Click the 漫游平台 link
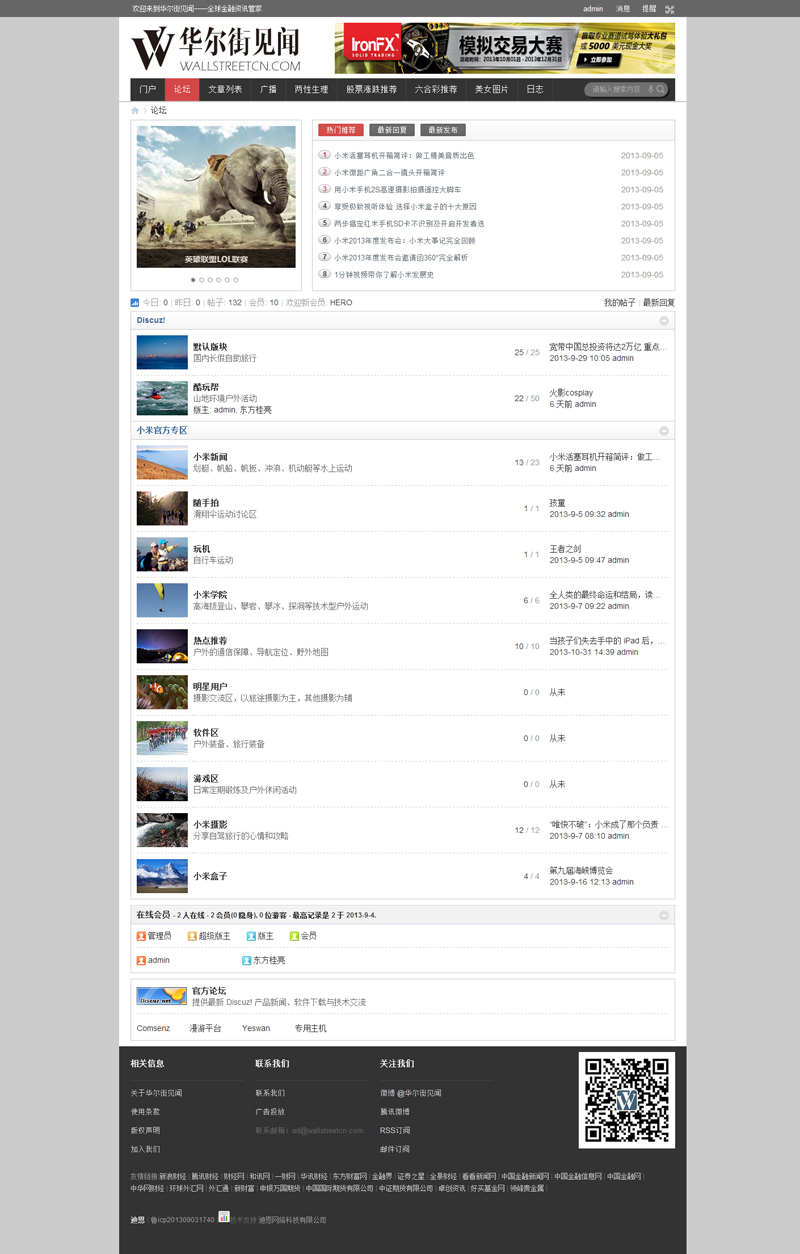The height and width of the screenshot is (1254, 800). pos(206,1028)
